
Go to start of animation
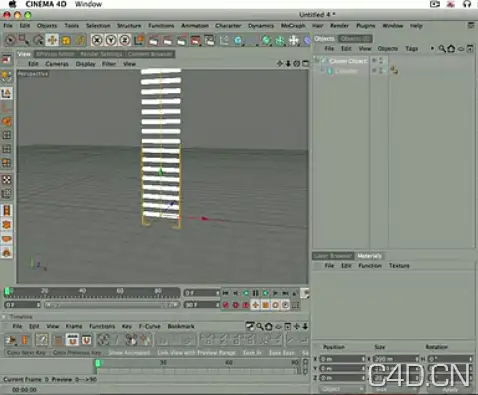[x=225, y=293]
